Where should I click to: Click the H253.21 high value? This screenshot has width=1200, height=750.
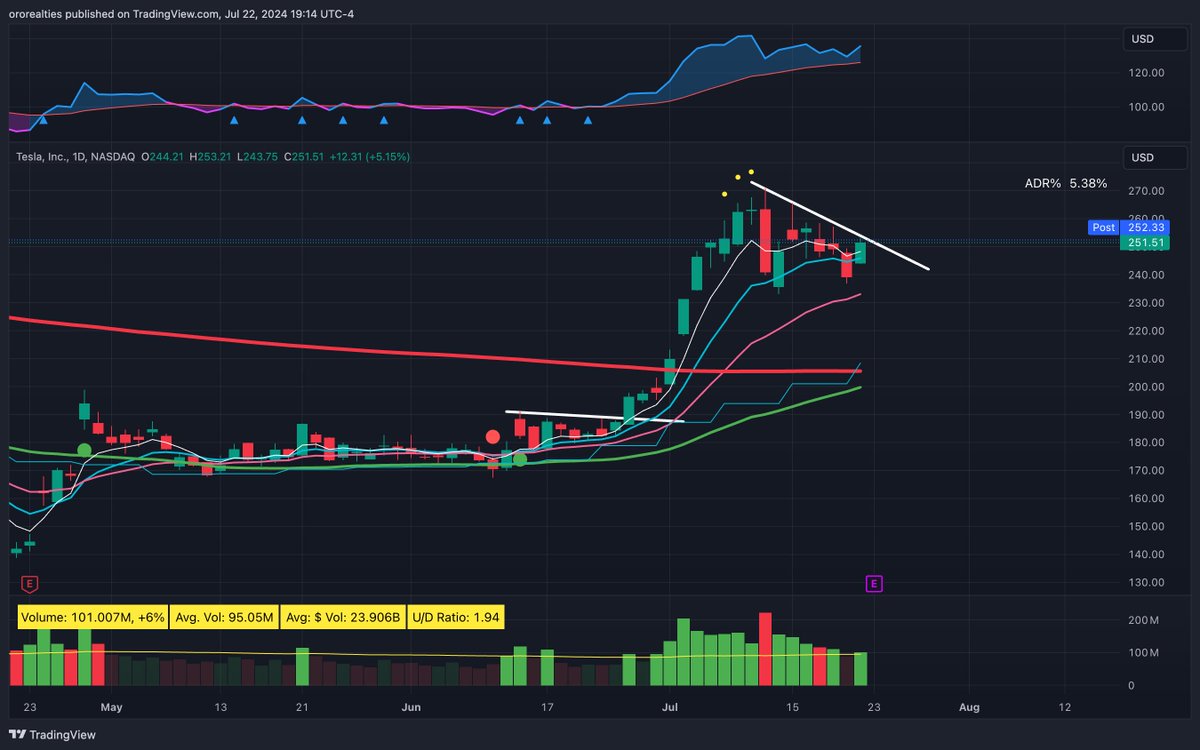tap(212, 157)
